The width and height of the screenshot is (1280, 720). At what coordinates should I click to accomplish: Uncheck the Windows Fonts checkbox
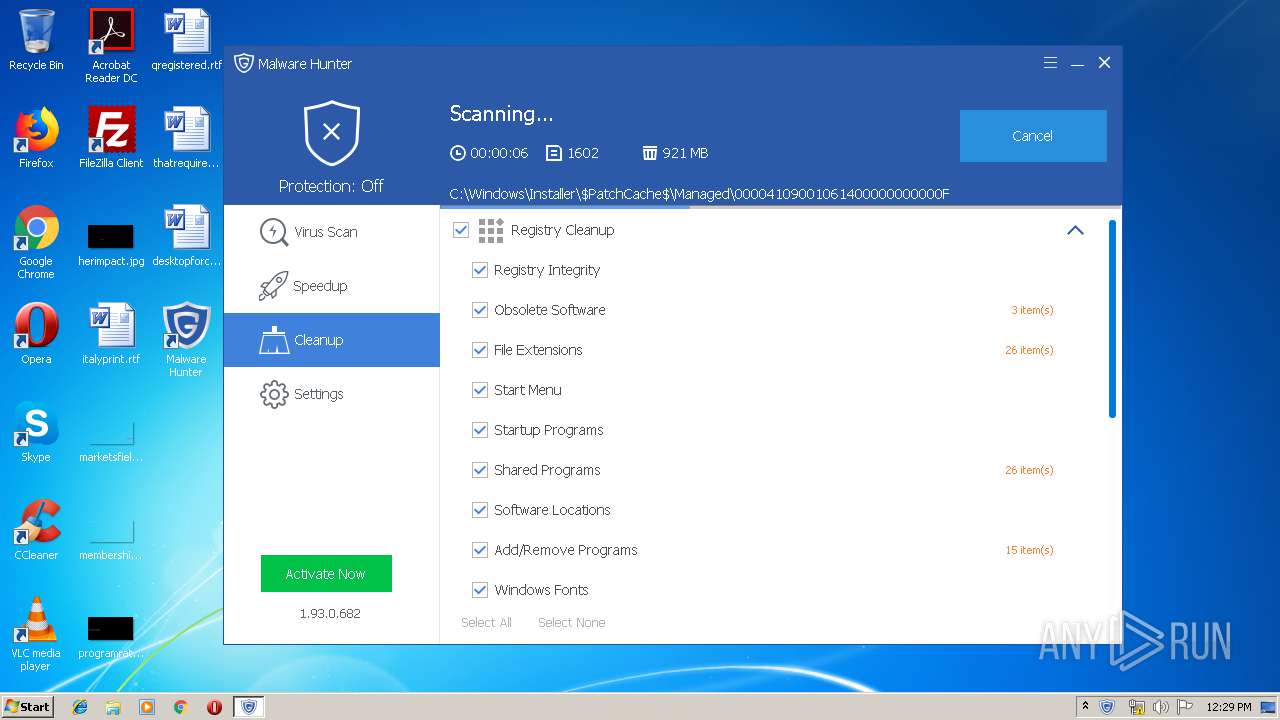(x=480, y=590)
